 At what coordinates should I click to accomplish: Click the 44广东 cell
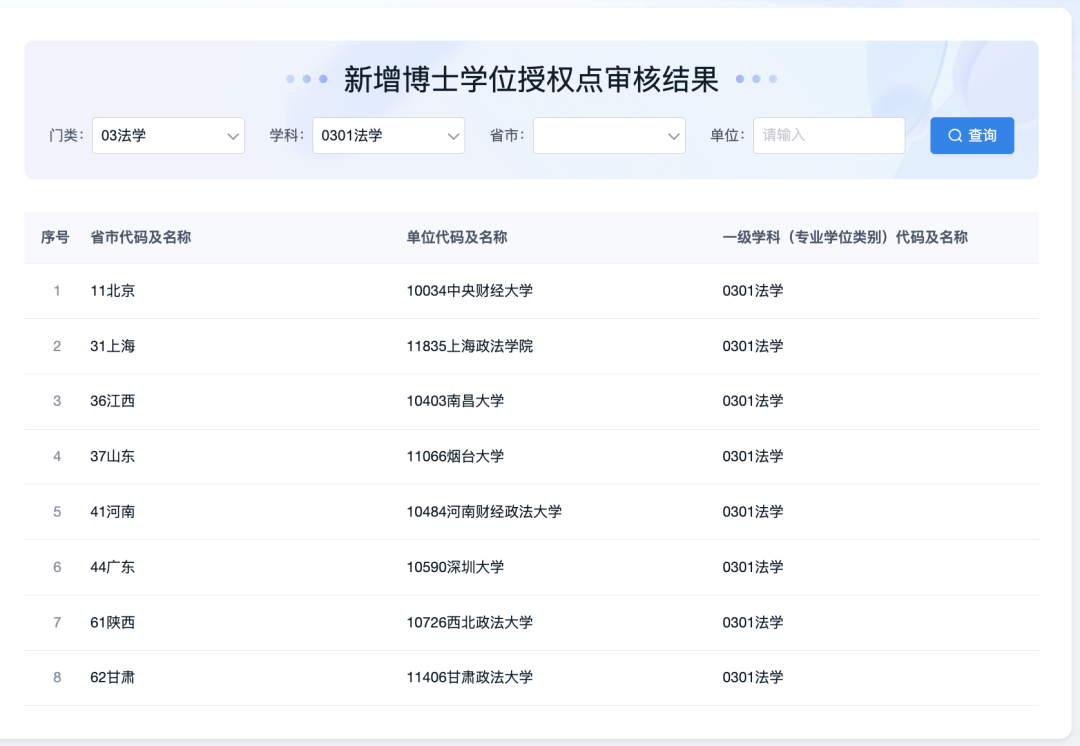pos(112,567)
